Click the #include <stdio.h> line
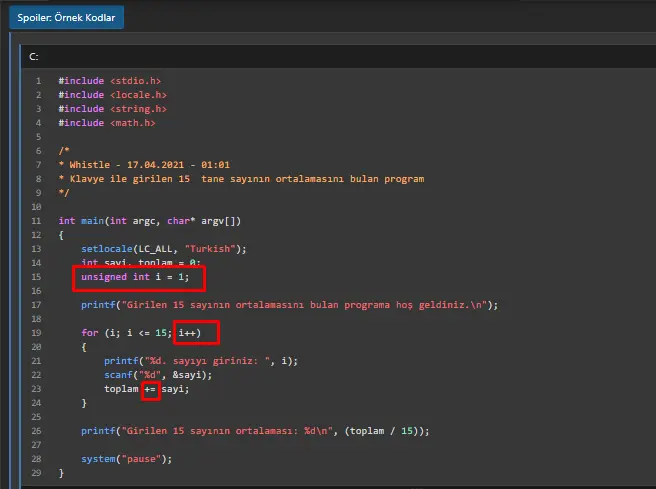This screenshot has width=656, height=489. pos(109,81)
